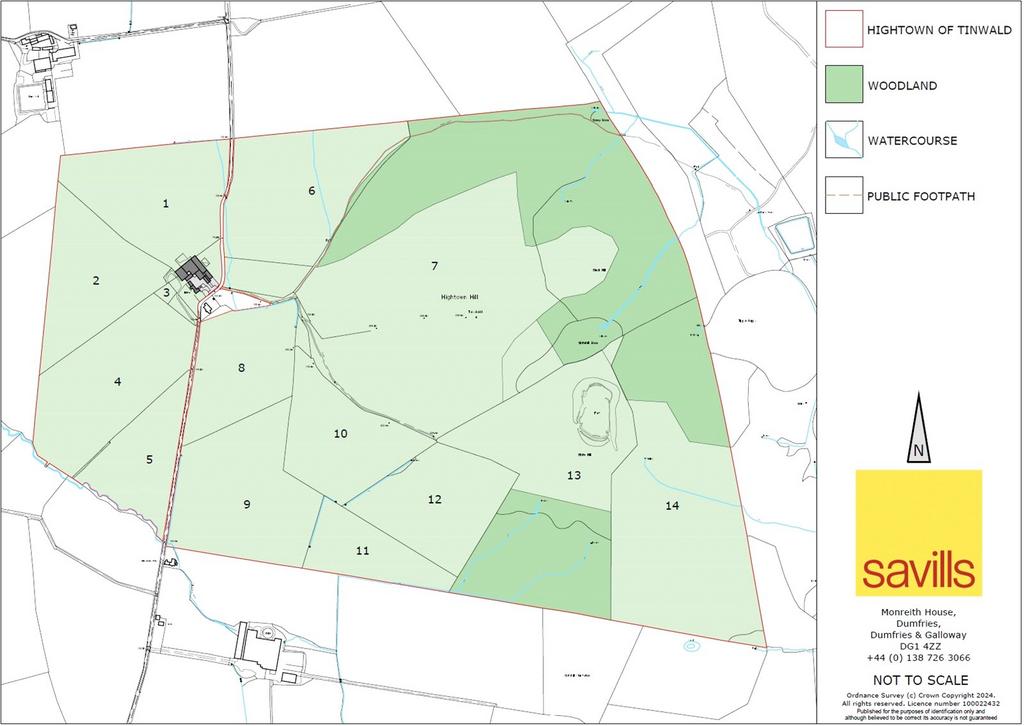The image size is (1024, 726).
Task: Select the 'HIGHTOWN OF TINWALD' legend label
Action: point(939,30)
